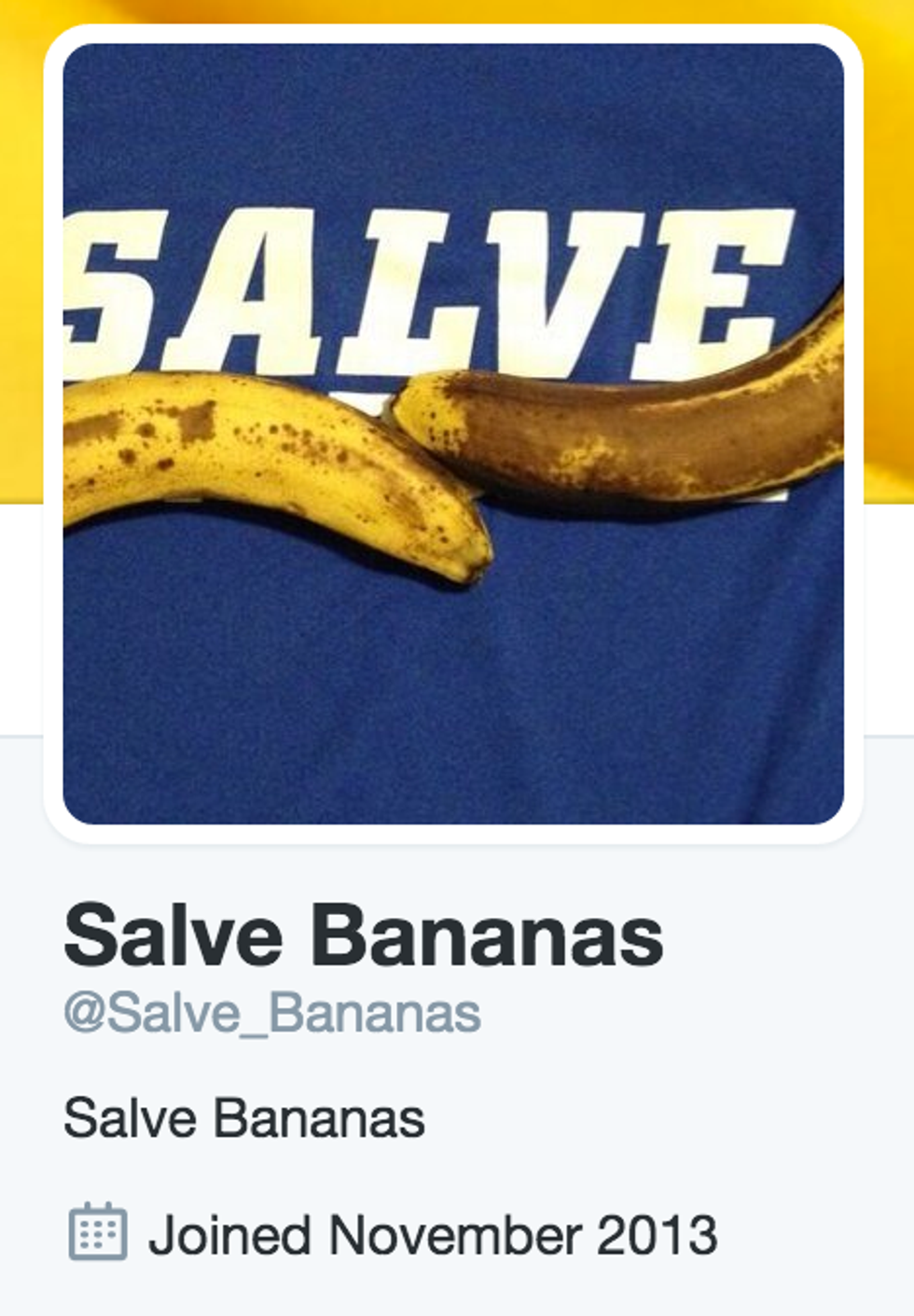Viewport: 914px width, 1316px height.
Task: Click the white SALVE lettering on the shirt
Action: pyautogui.click(x=429, y=289)
